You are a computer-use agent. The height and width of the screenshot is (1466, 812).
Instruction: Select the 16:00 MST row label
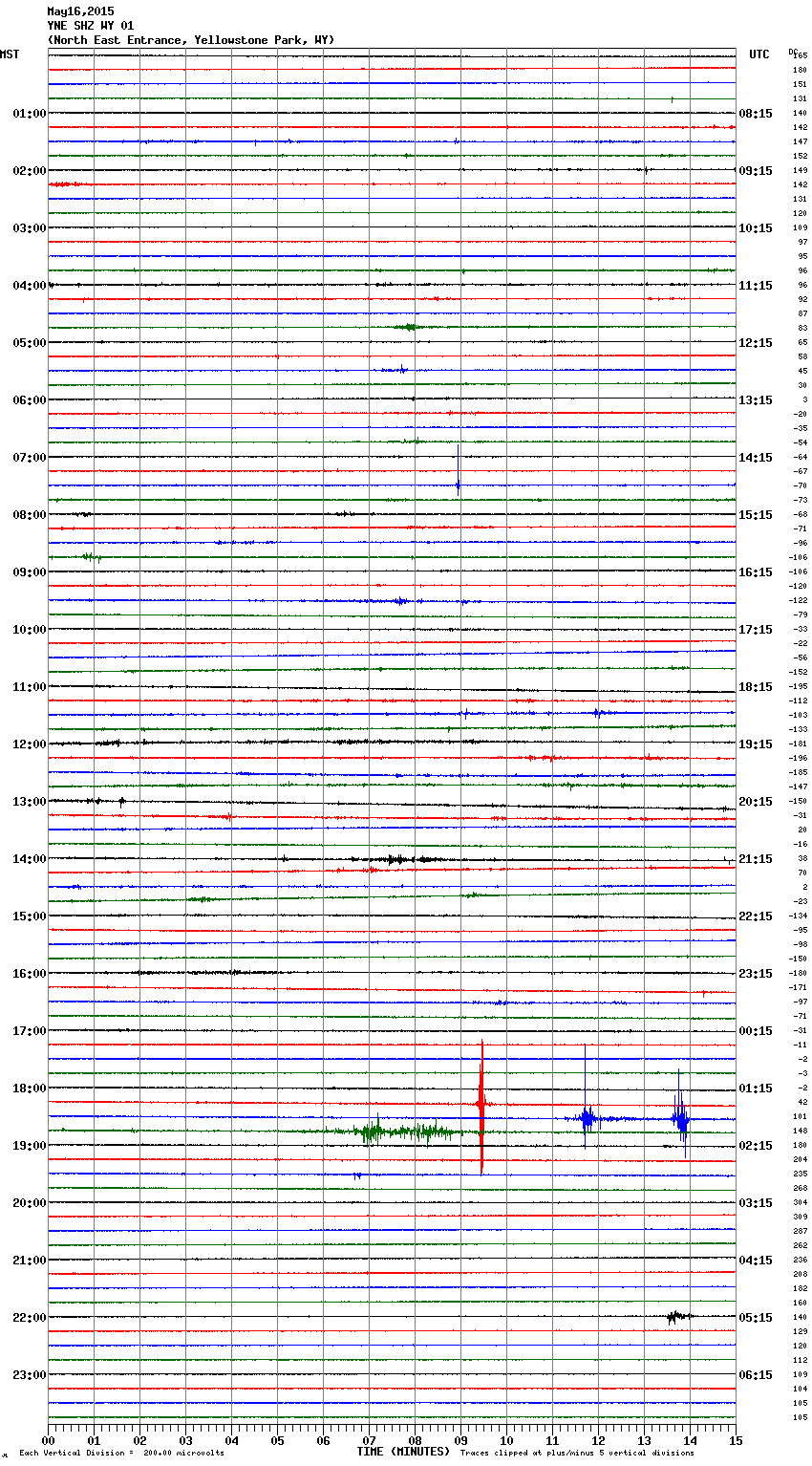(x=29, y=974)
